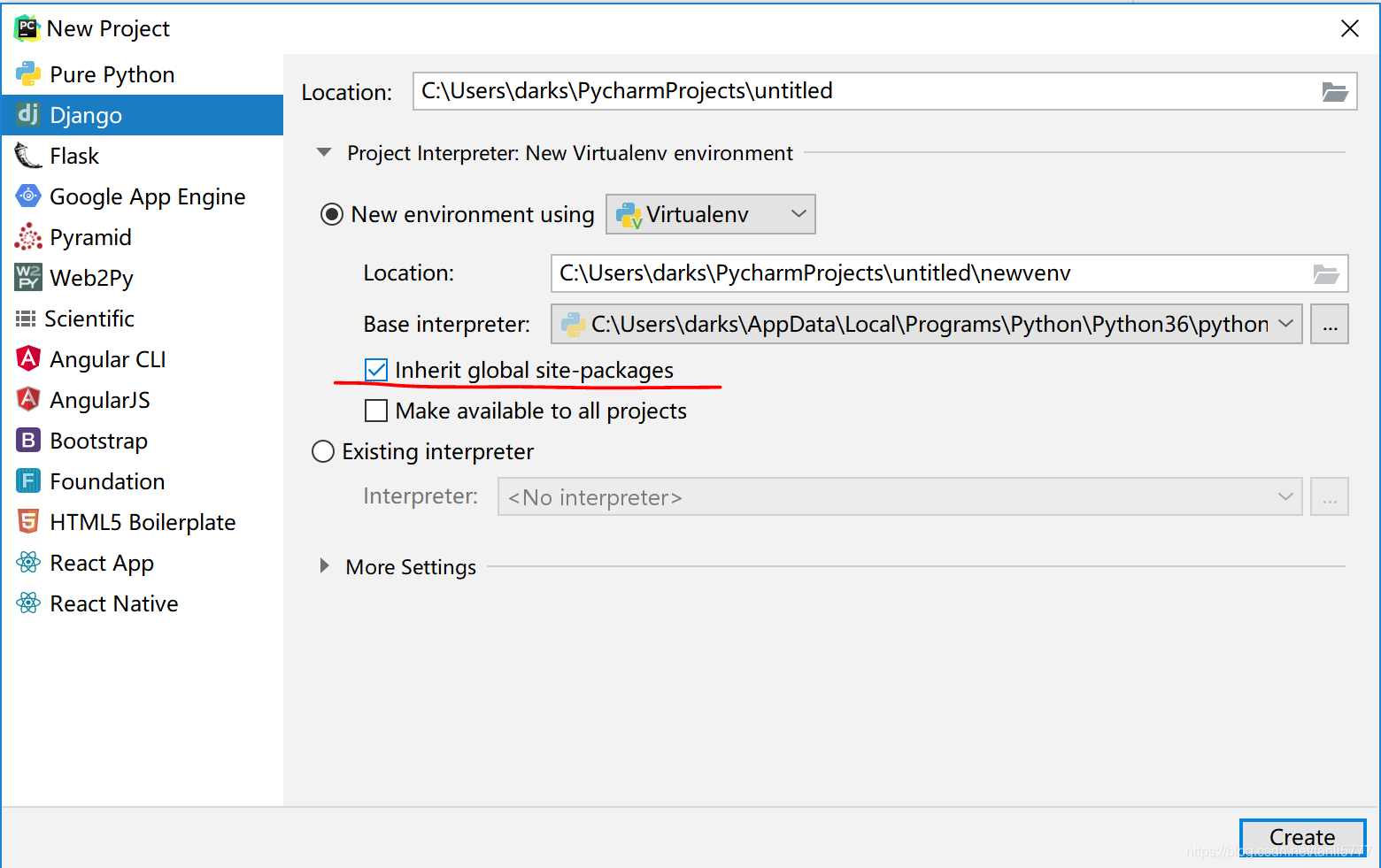This screenshot has width=1381, height=868.
Task: Choose Bootstrap project type
Action: point(143,441)
